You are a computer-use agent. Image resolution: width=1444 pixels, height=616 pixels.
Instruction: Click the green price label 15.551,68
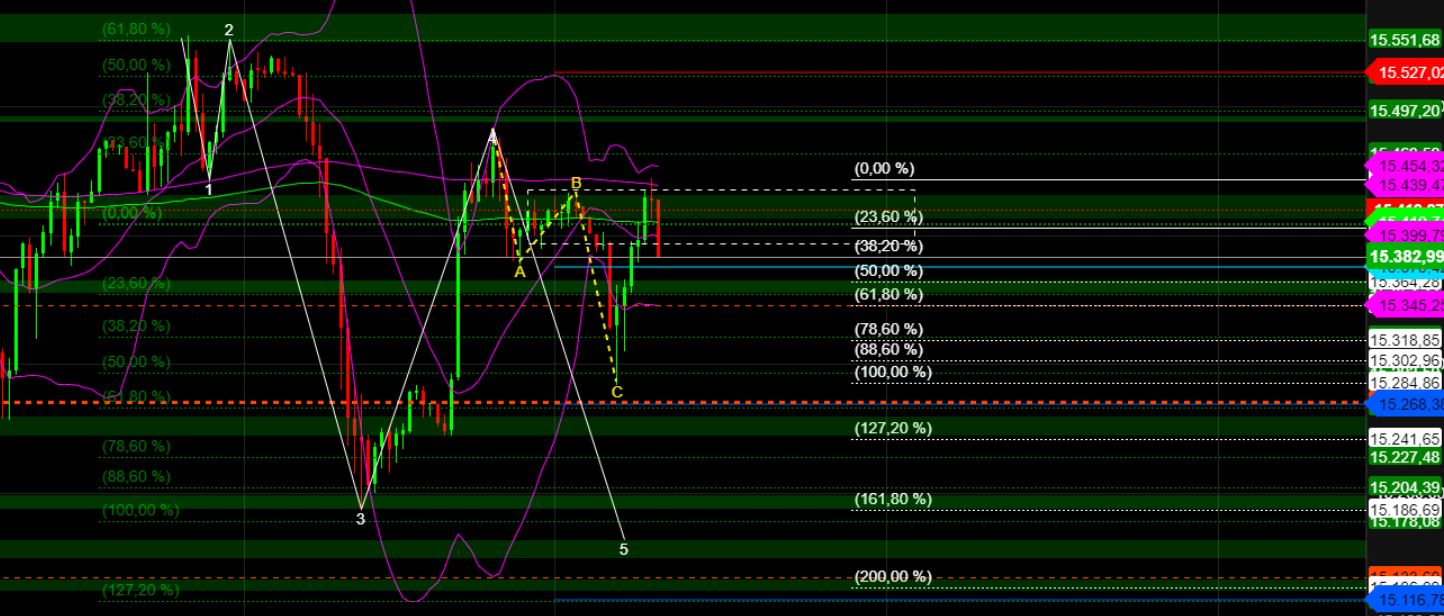[x=1402, y=41]
